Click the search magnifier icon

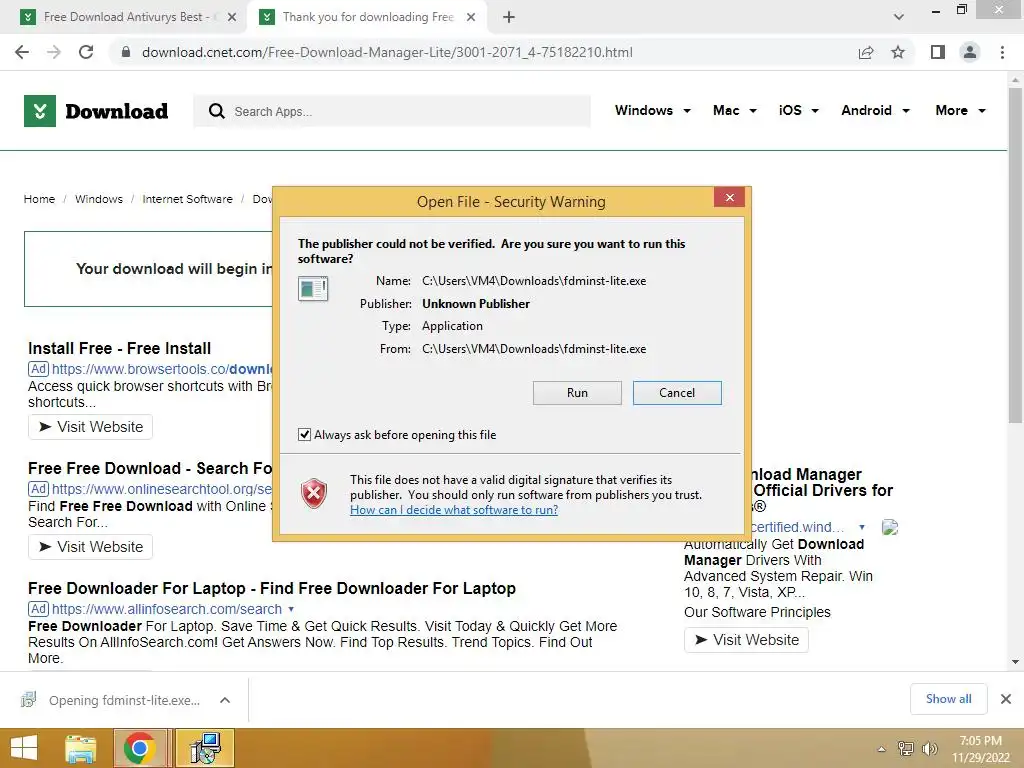click(217, 111)
